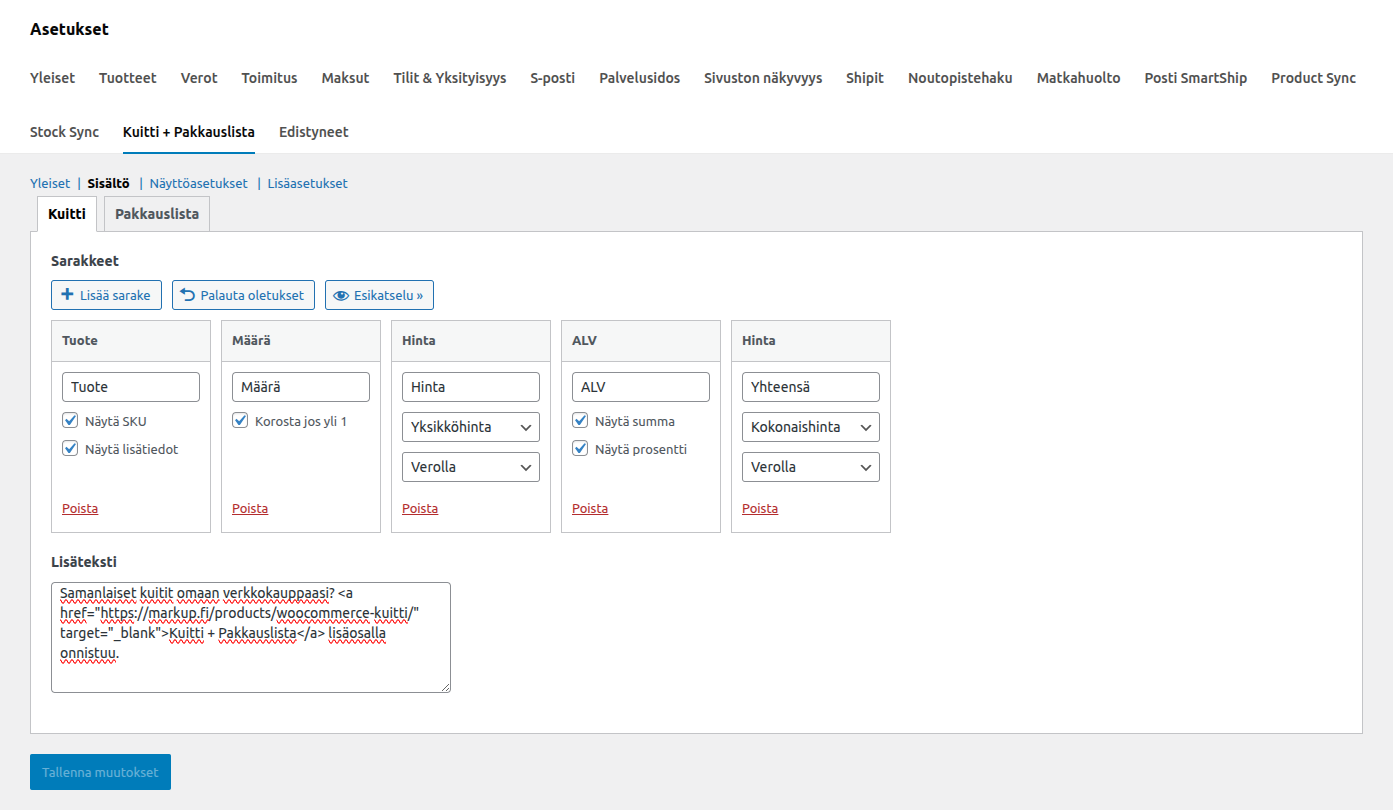
Task: Go to the Näyttöasetukset subsection
Action: click(198, 183)
